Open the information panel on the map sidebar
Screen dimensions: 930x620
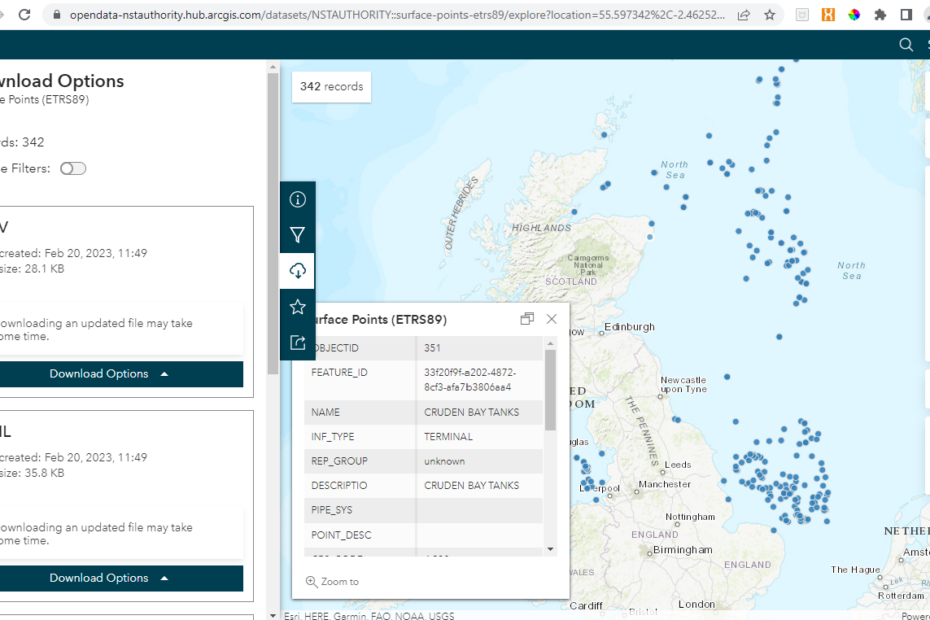297,199
